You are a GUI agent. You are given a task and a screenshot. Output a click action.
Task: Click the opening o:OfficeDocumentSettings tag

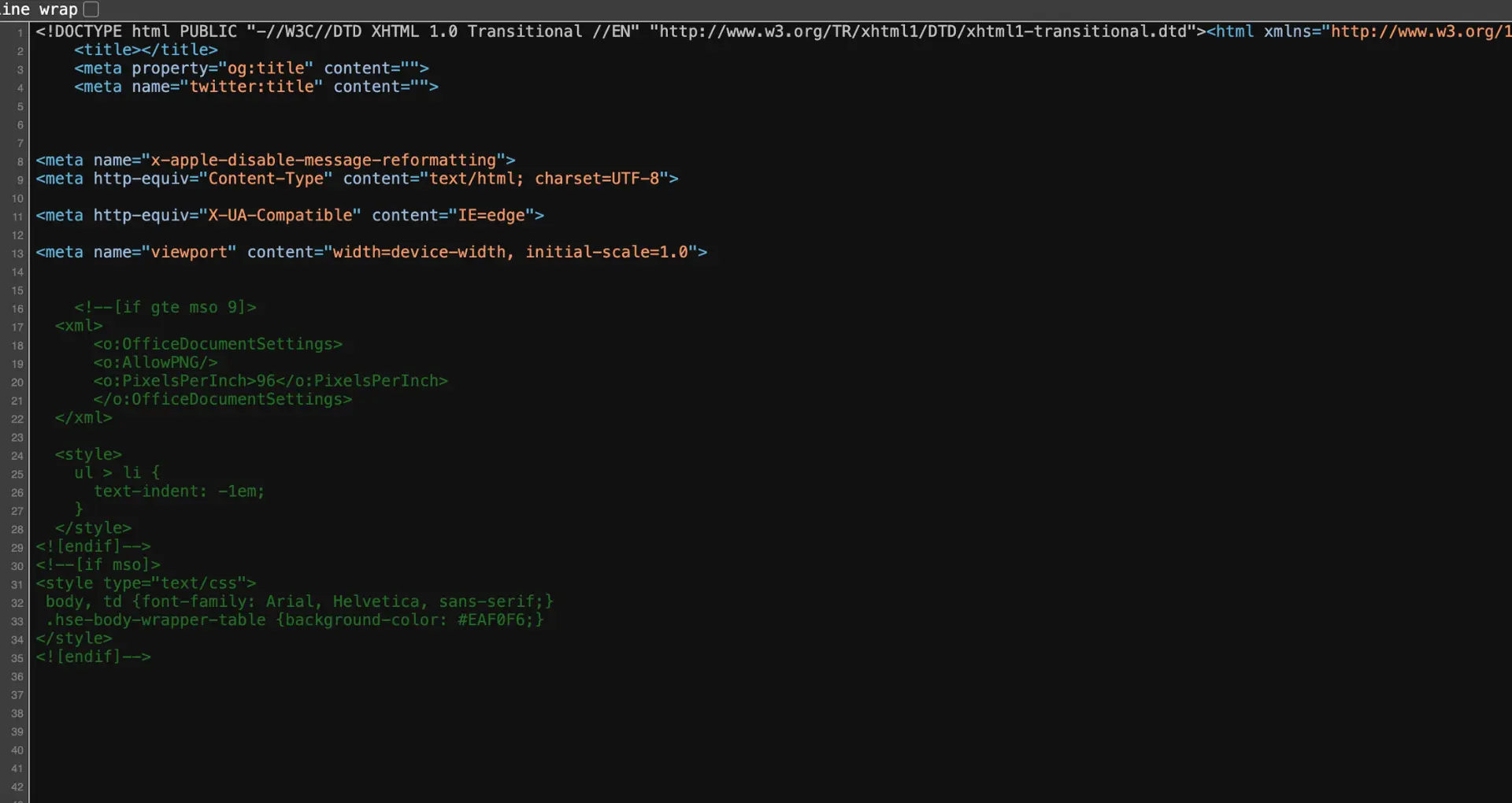(x=217, y=345)
